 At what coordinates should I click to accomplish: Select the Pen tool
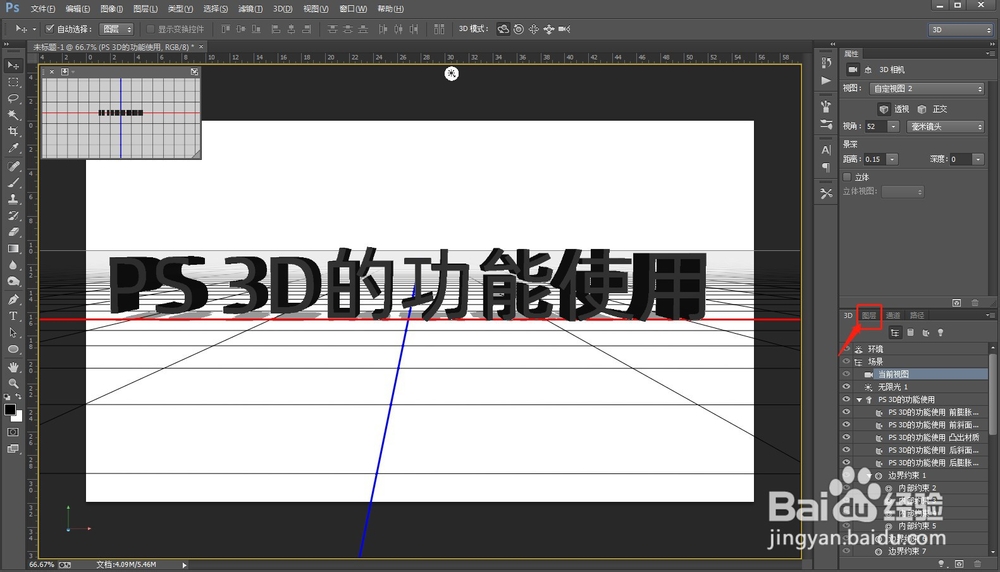pos(13,299)
